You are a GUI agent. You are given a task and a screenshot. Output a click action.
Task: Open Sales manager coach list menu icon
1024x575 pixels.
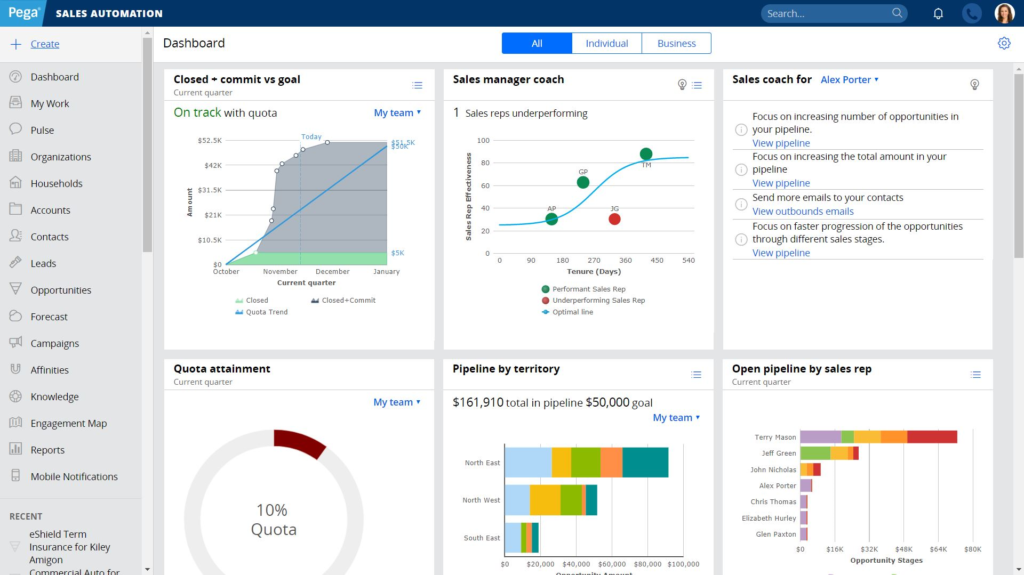tap(697, 85)
